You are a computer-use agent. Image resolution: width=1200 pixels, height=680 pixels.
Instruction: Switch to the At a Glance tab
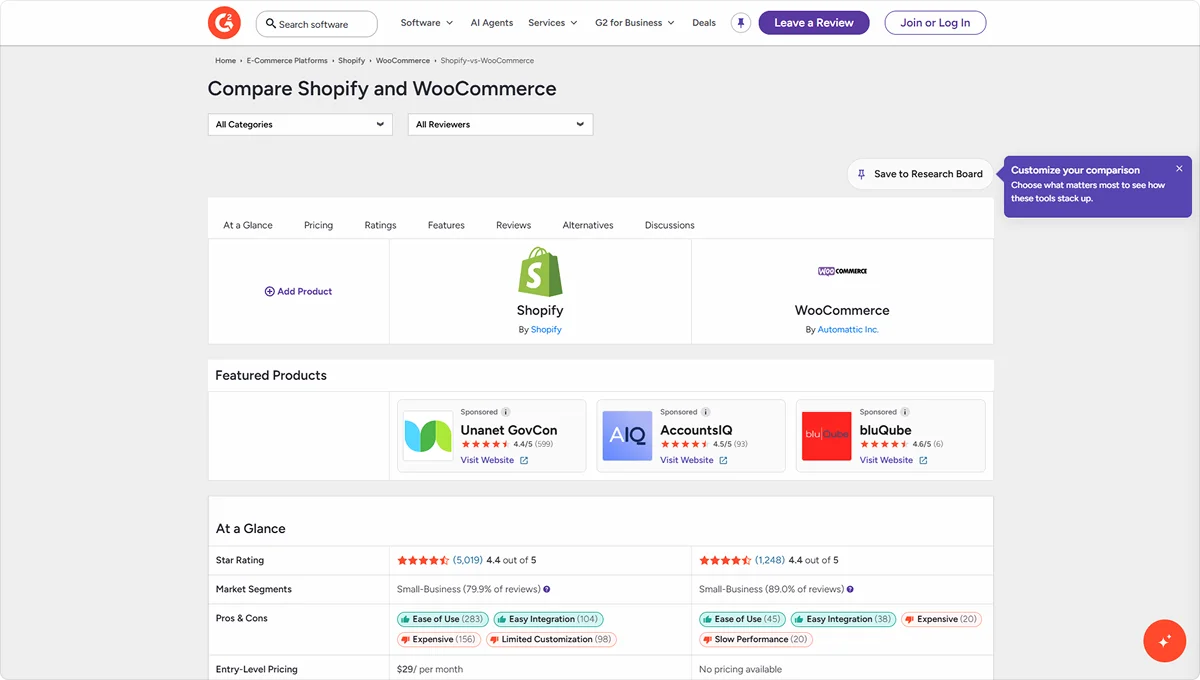click(248, 225)
